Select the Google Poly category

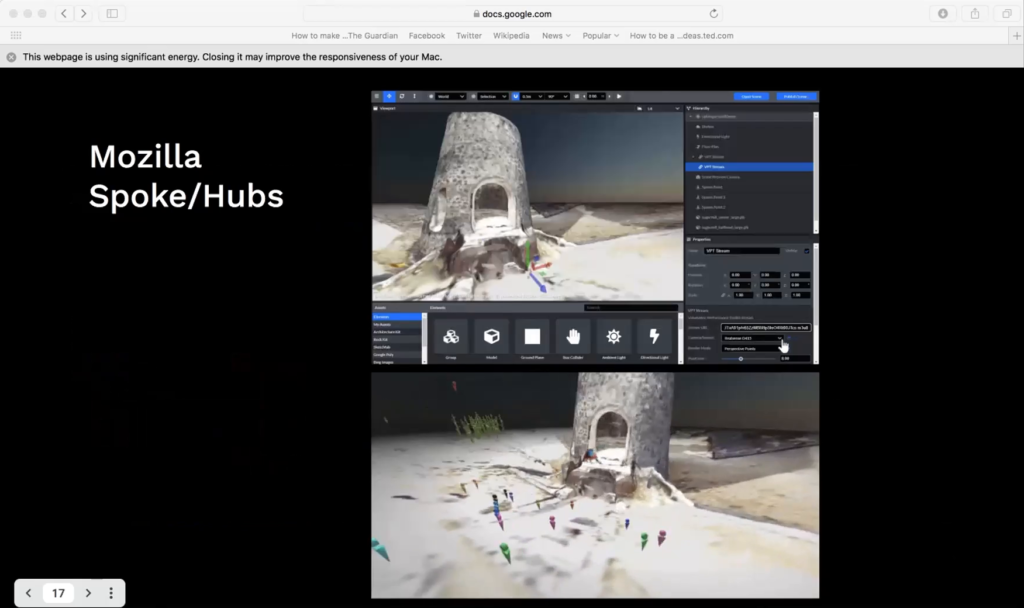(397, 355)
